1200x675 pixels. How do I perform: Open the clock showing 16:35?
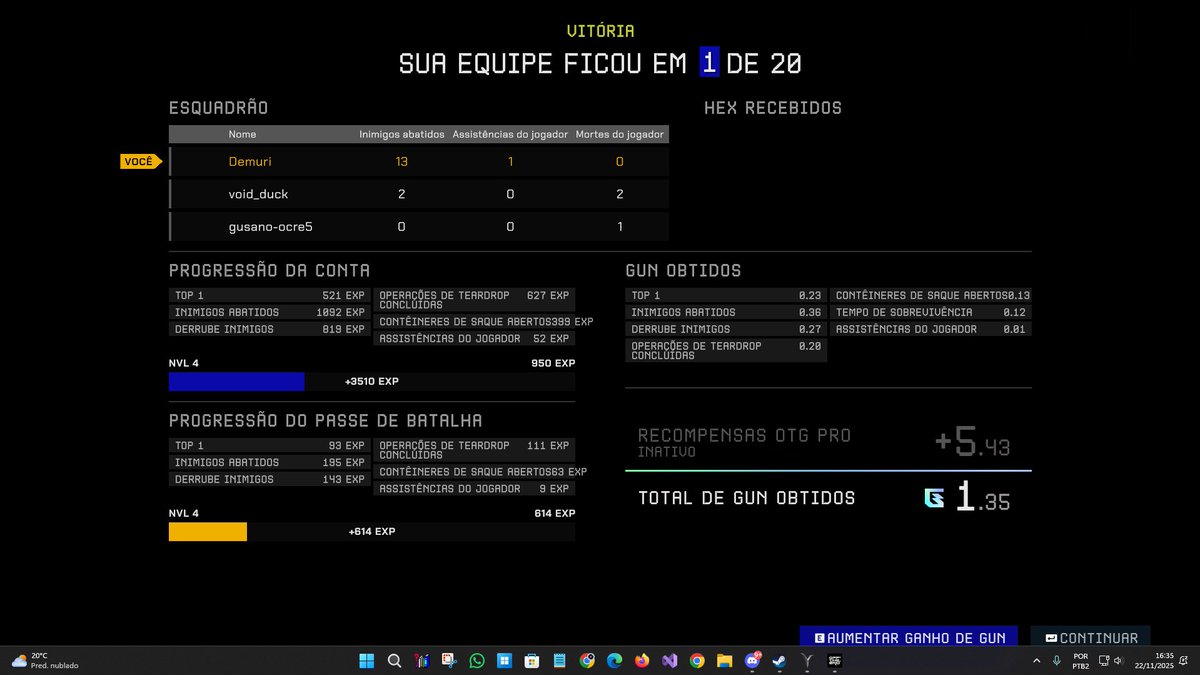(1155, 660)
